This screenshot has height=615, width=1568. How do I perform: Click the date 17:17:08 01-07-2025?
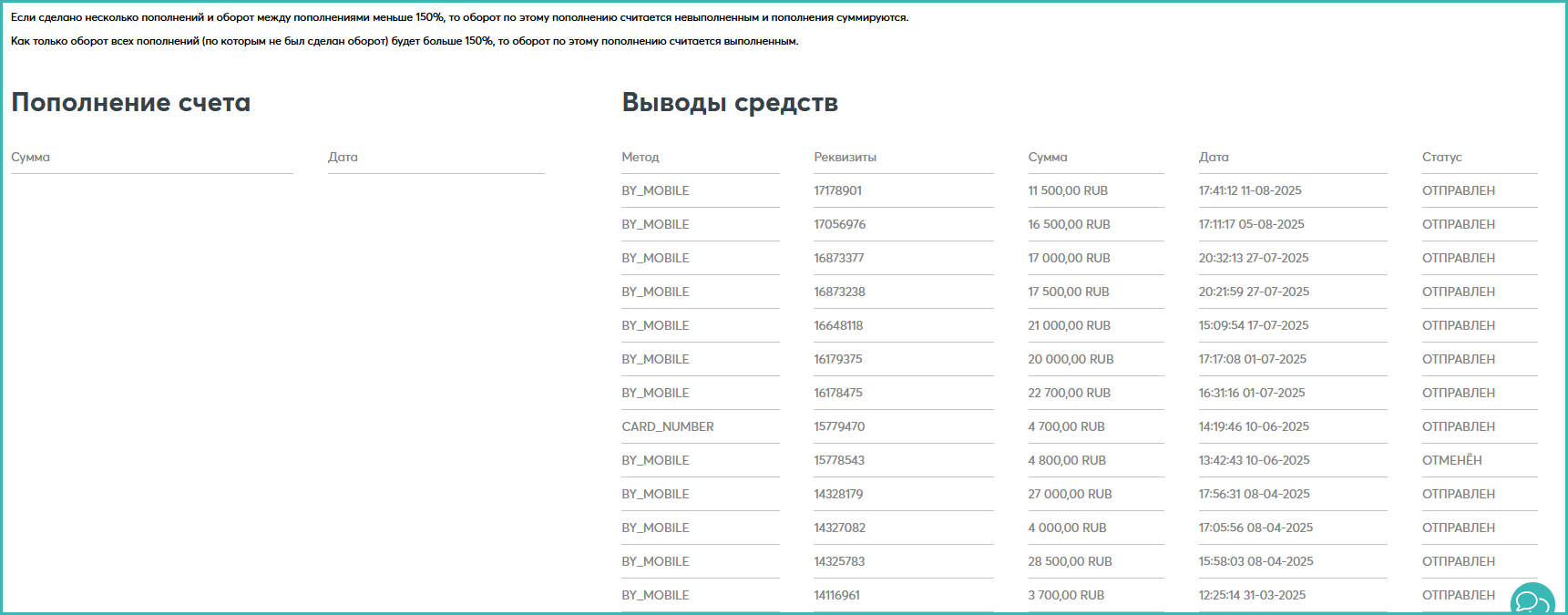(x=1252, y=359)
